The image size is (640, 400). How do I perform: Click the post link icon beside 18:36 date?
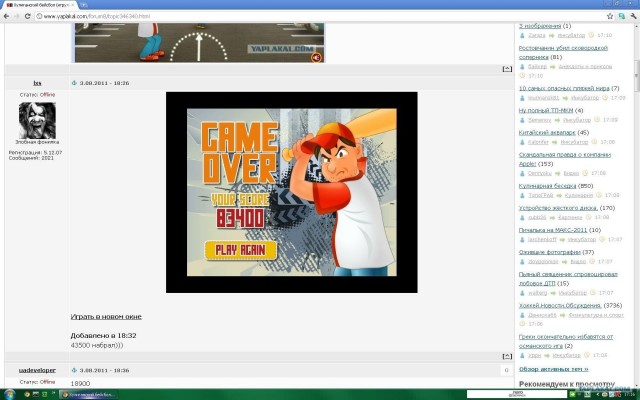[x=74, y=370]
